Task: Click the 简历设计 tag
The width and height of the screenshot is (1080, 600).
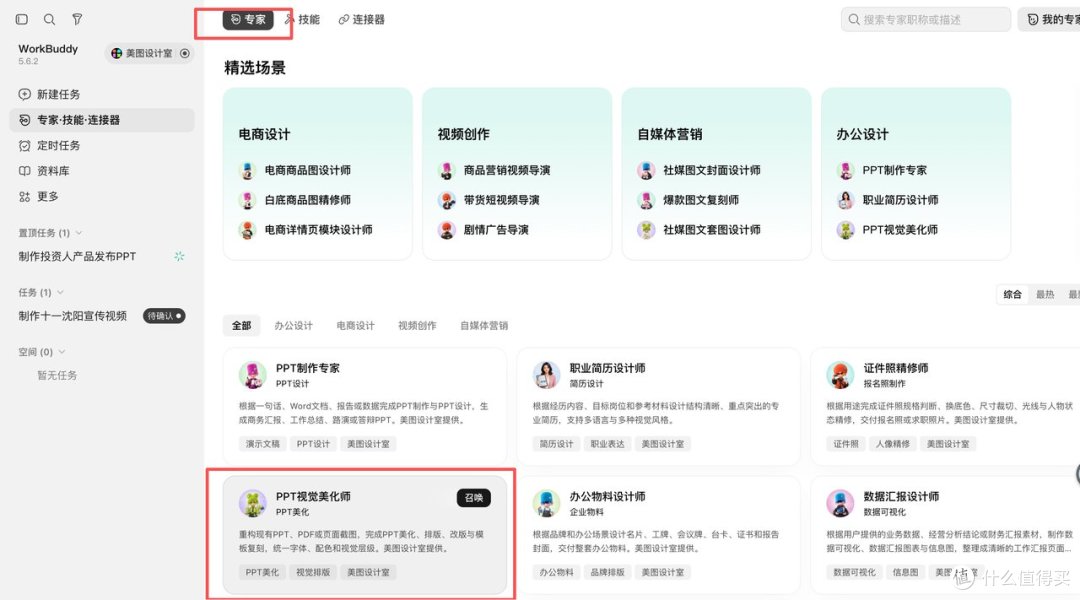Action: [x=557, y=444]
